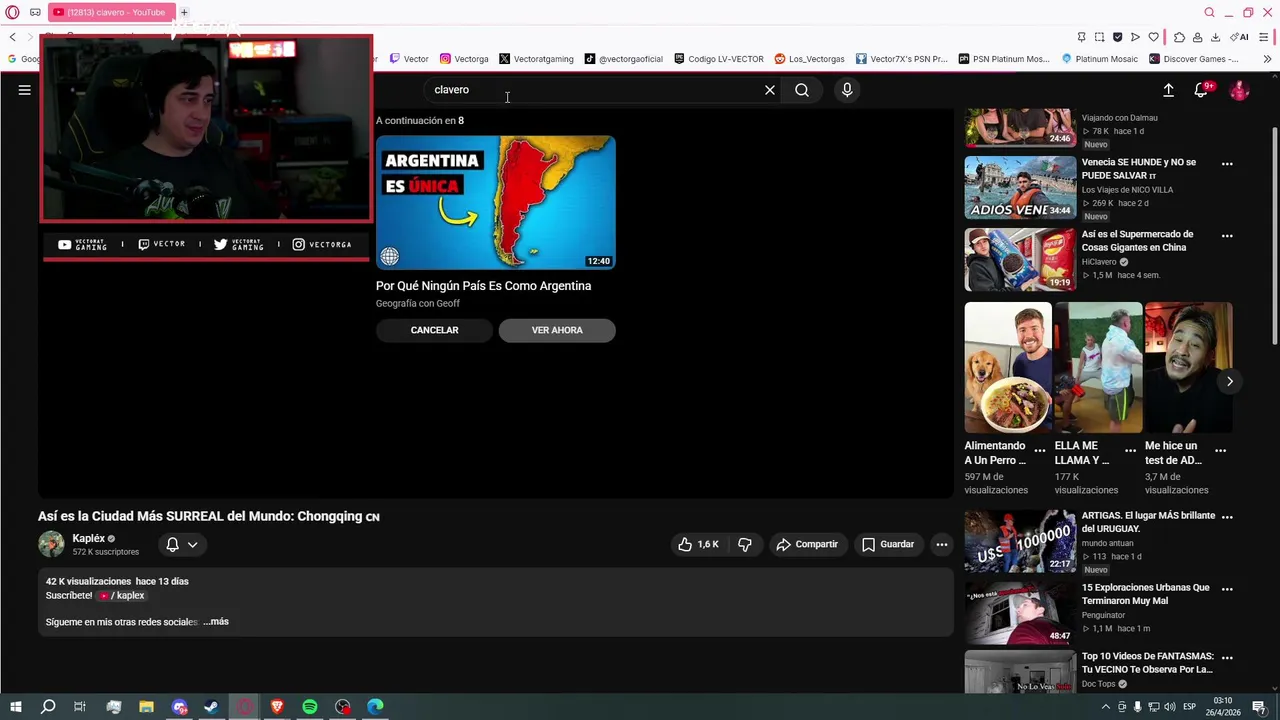Open the Kapléx channel name link
The image size is (1280, 720).
pos(88,538)
